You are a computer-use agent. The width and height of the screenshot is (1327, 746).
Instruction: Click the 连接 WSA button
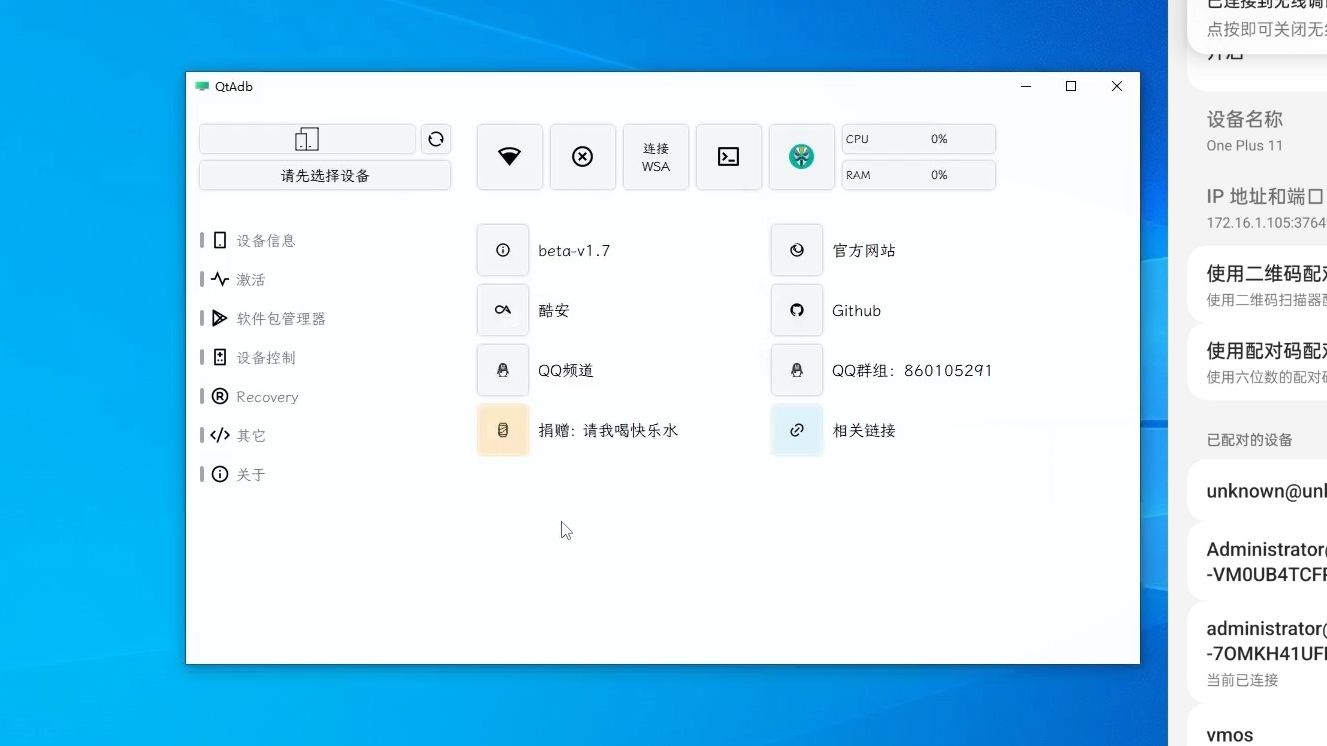(656, 157)
